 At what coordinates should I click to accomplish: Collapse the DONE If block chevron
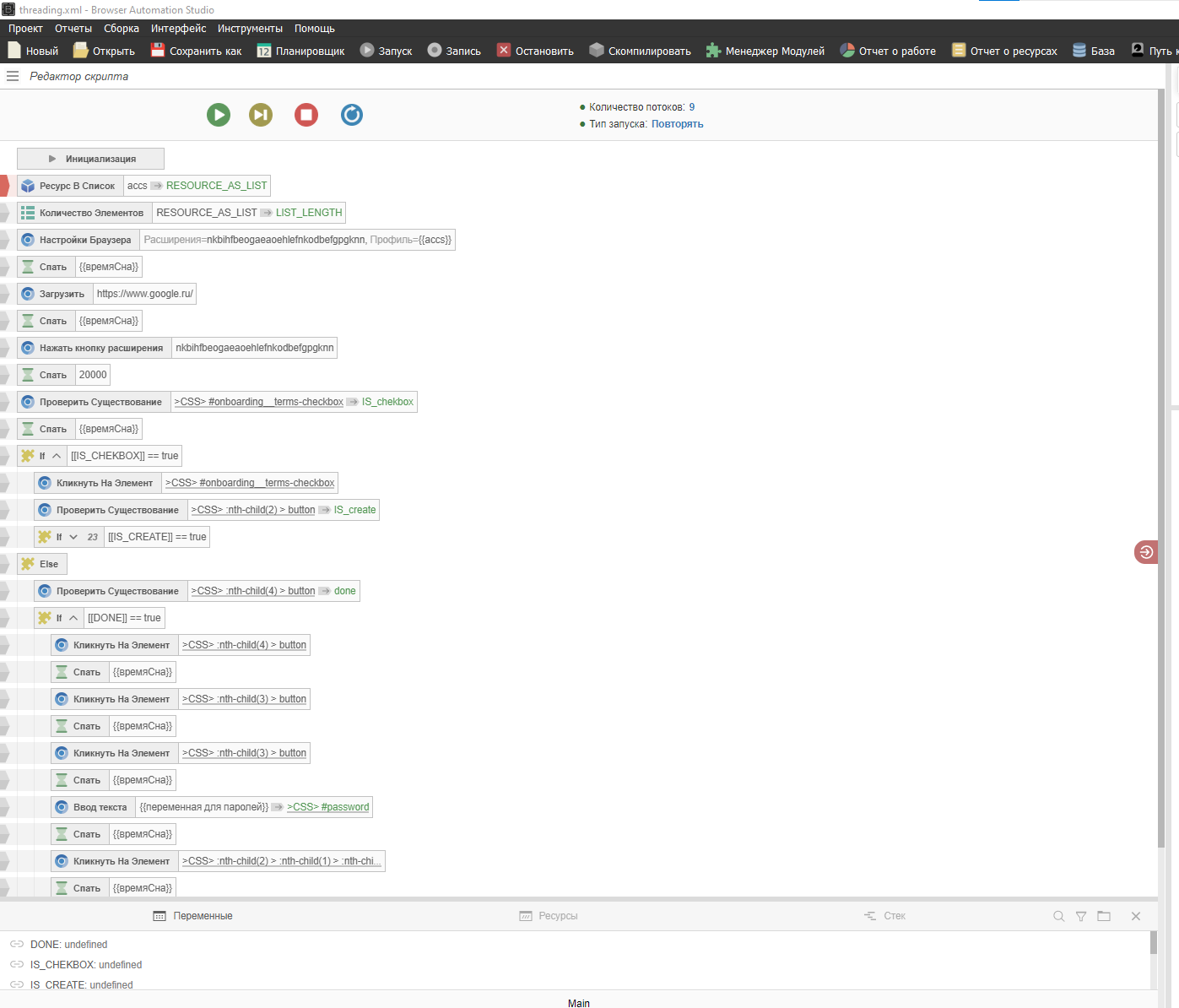(73, 617)
